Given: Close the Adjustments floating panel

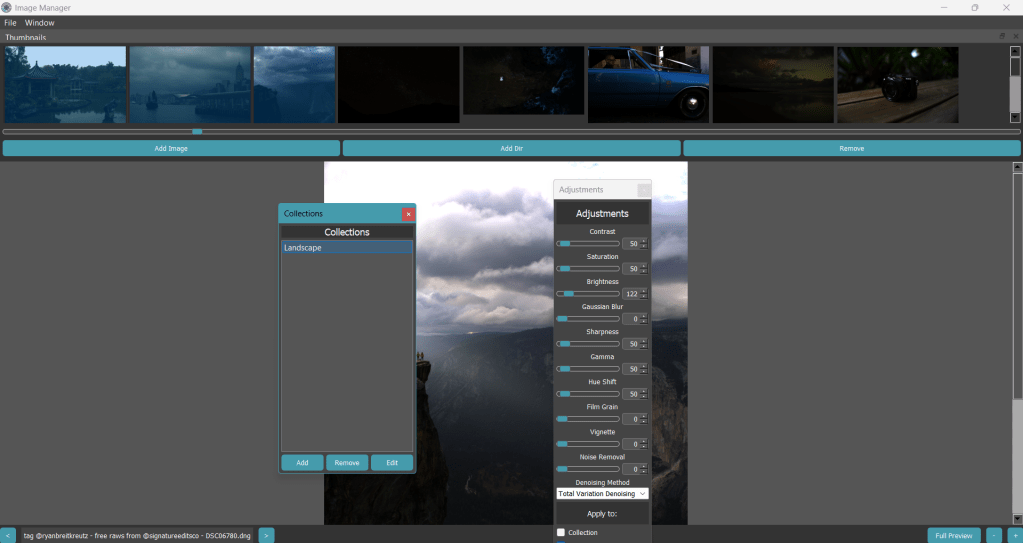Looking at the screenshot, I should click(644, 190).
